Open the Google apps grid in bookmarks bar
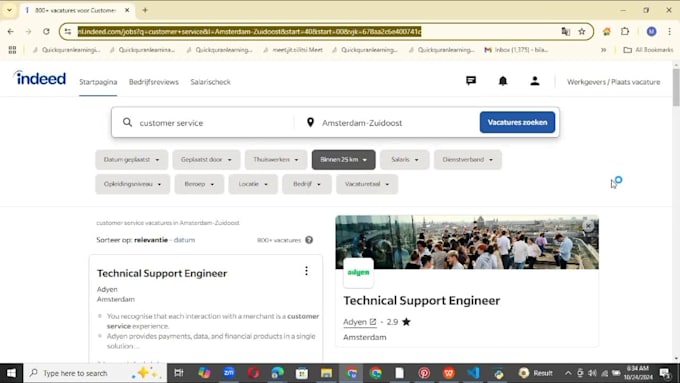Viewport: 680px width, 383px height. (12, 50)
